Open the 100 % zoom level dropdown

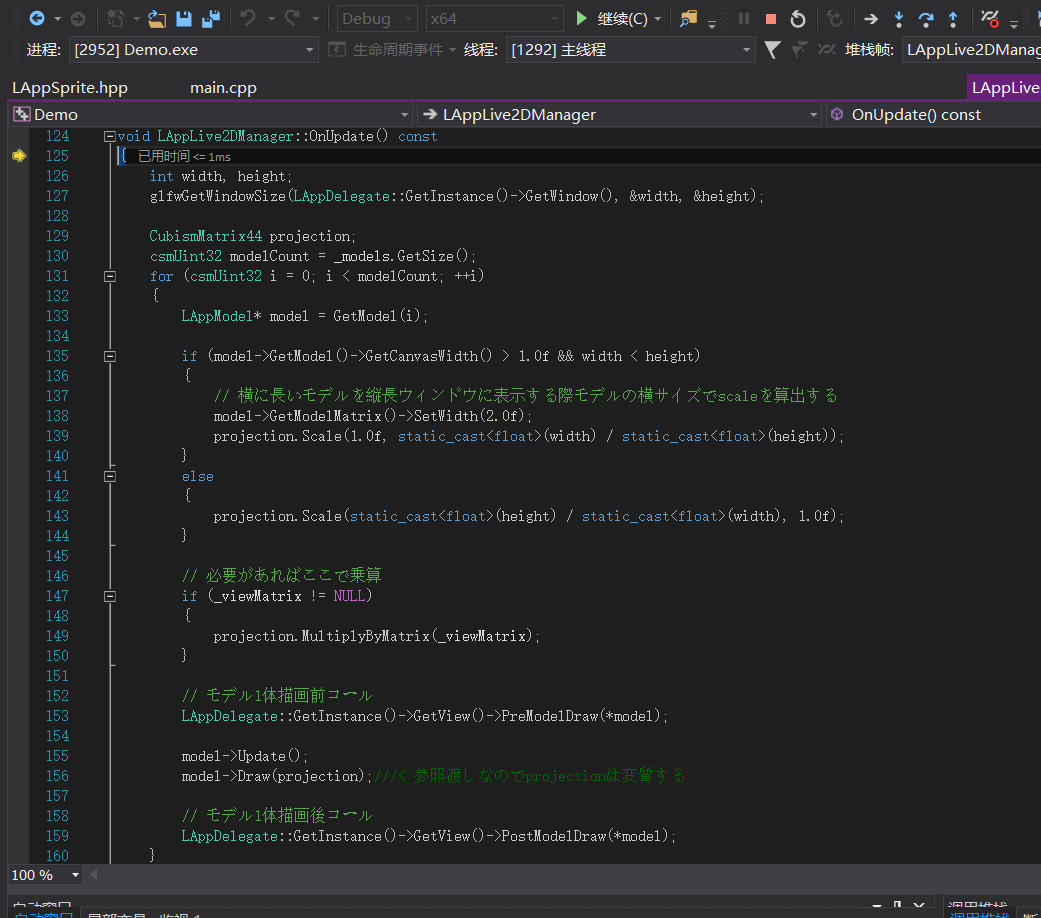[75, 875]
